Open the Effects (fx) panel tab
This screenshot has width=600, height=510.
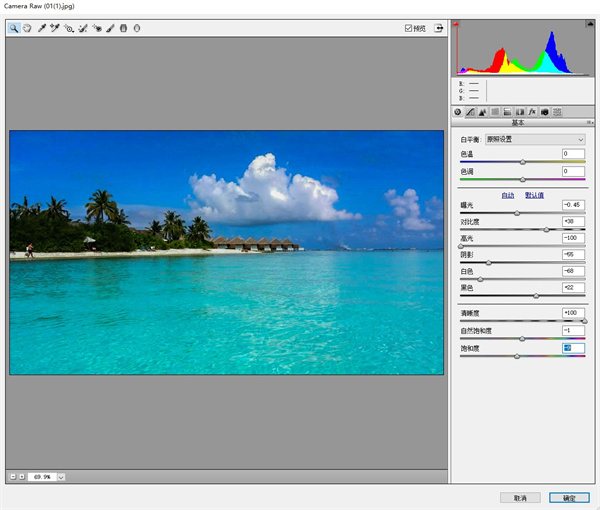532,112
